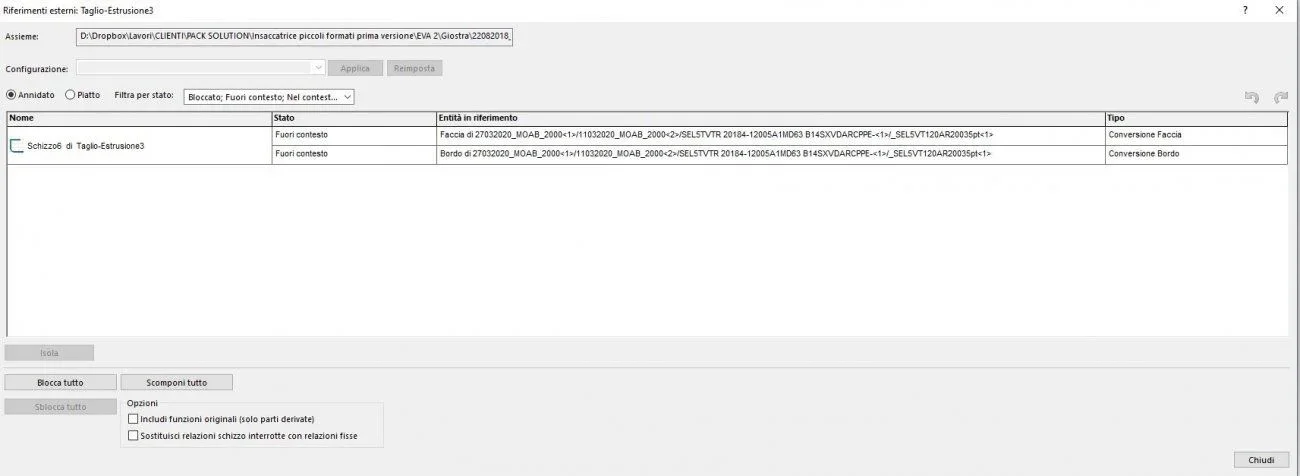Image resolution: width=1300 pixels, height=476 pixels.
Task: Close the Riferimenti esterni dialog
Action: tap(1279, 10)
